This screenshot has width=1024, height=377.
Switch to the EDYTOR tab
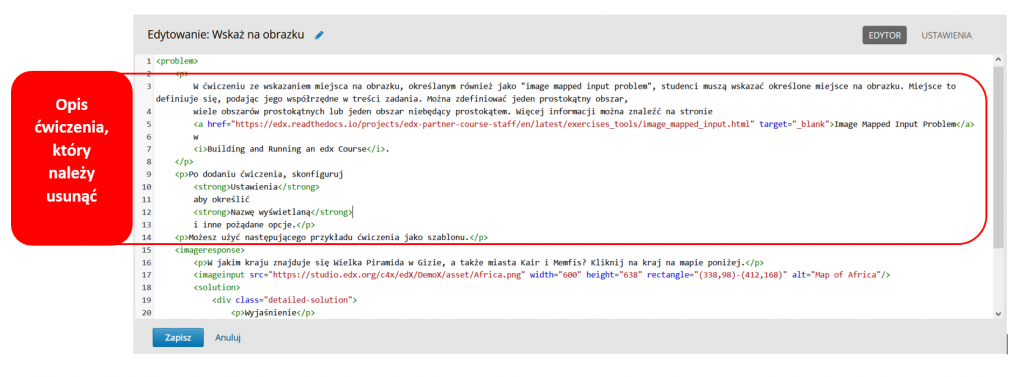coord(884,35)
